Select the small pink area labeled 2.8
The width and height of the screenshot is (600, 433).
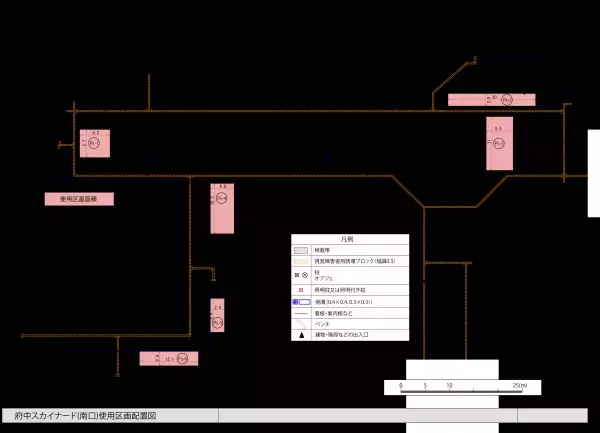[x=217, y=314]
